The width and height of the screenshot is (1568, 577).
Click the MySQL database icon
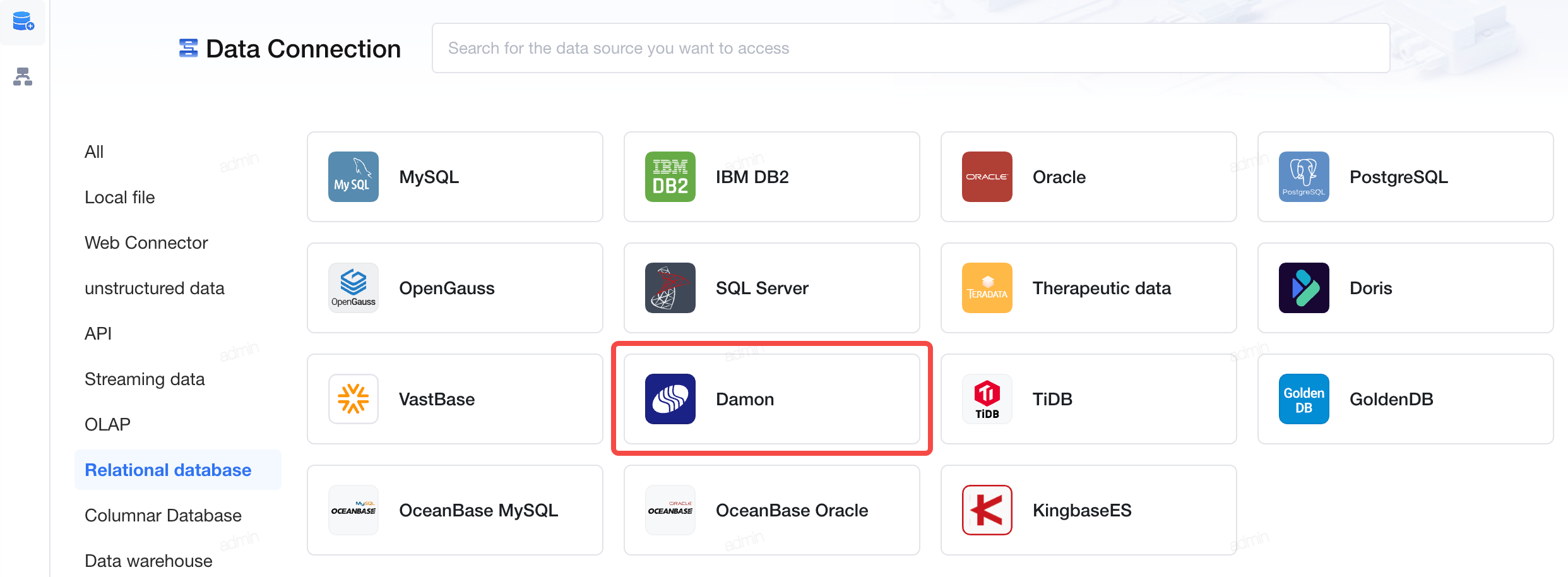pyautogui.click(x=353, y=177)
